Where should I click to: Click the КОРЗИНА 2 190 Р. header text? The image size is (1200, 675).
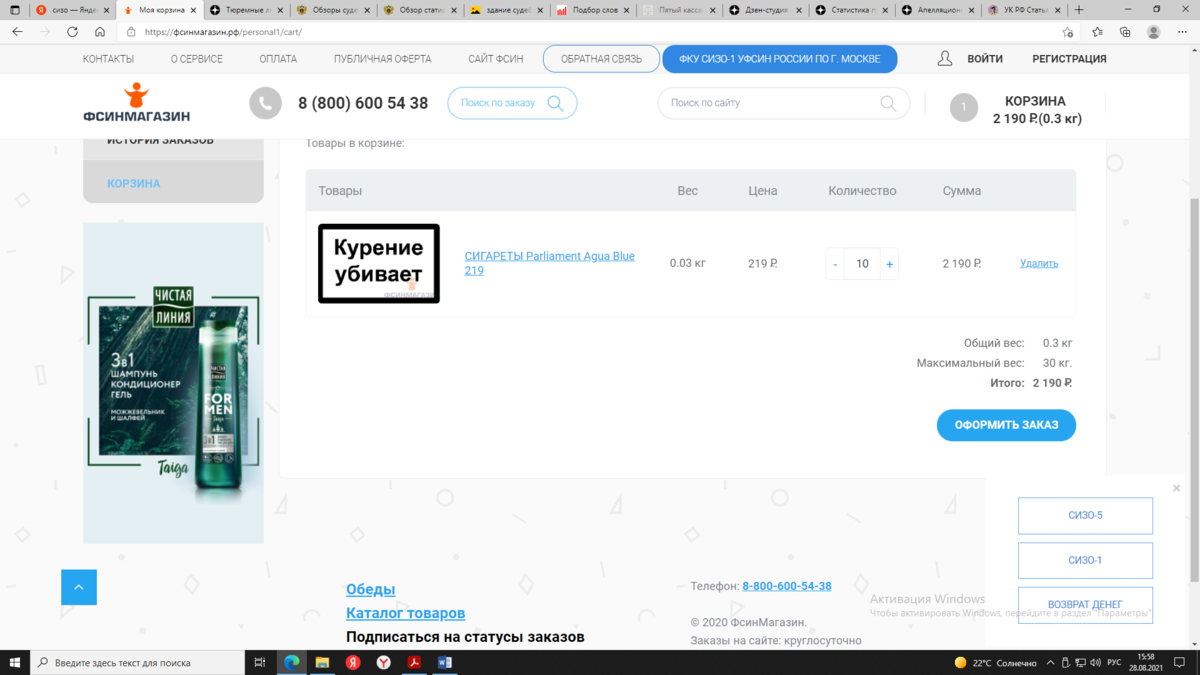click(x=1037, y=110)
